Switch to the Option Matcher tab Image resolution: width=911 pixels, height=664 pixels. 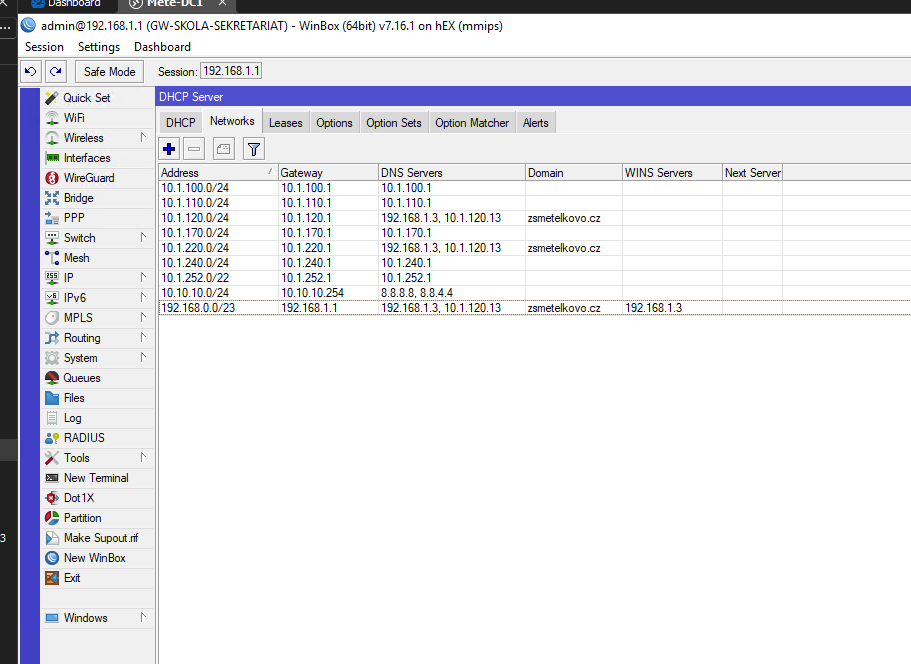tap(472, 123)
